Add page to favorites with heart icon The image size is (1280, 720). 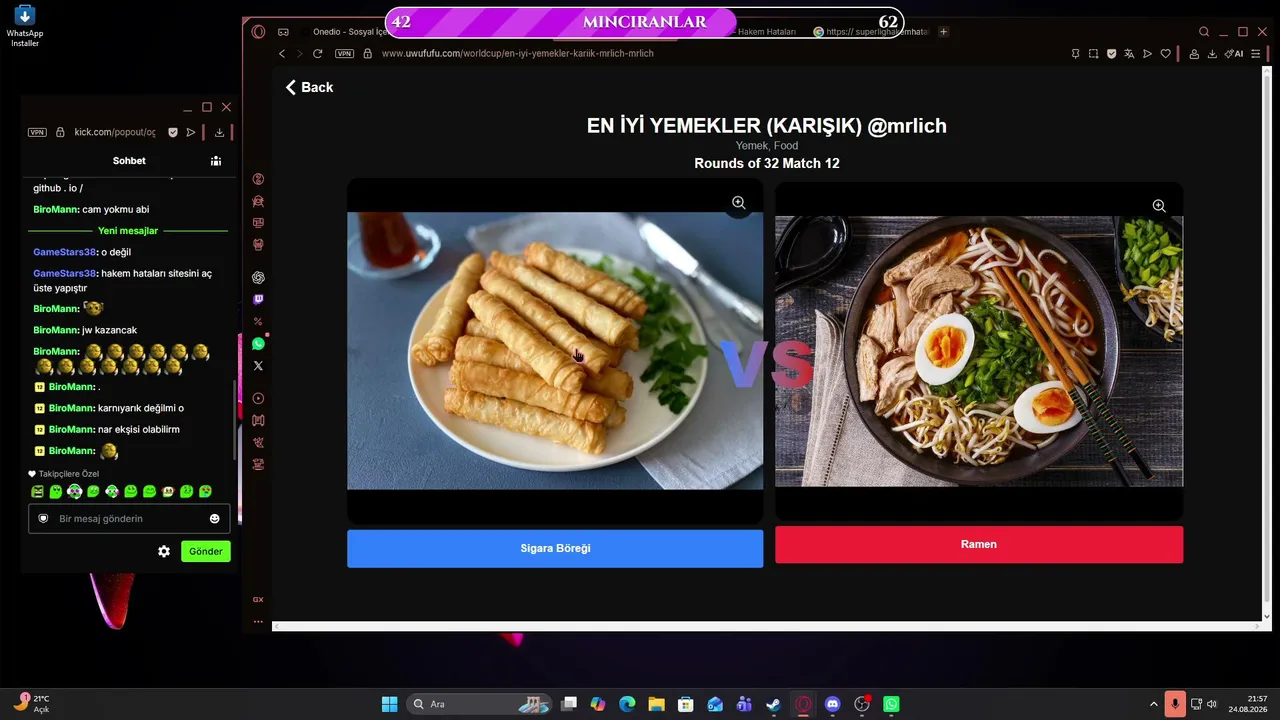tap(1165, 54)
